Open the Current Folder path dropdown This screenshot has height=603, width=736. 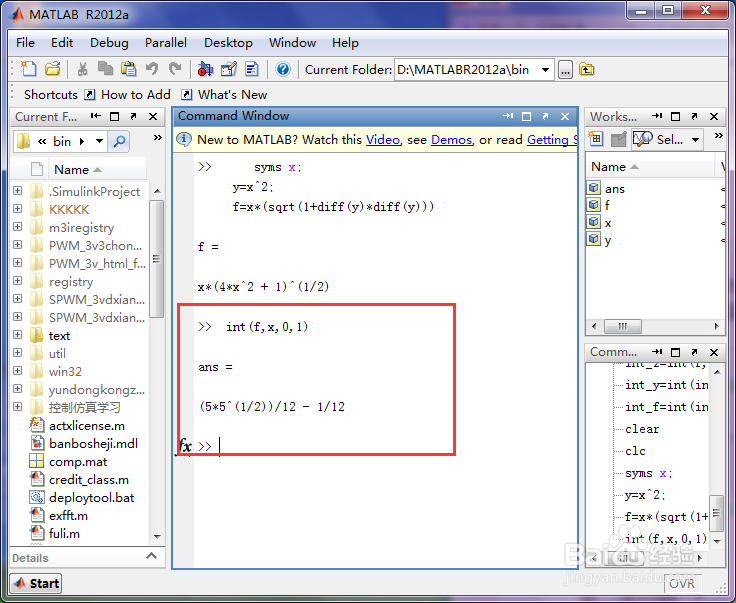pos(545,70)
